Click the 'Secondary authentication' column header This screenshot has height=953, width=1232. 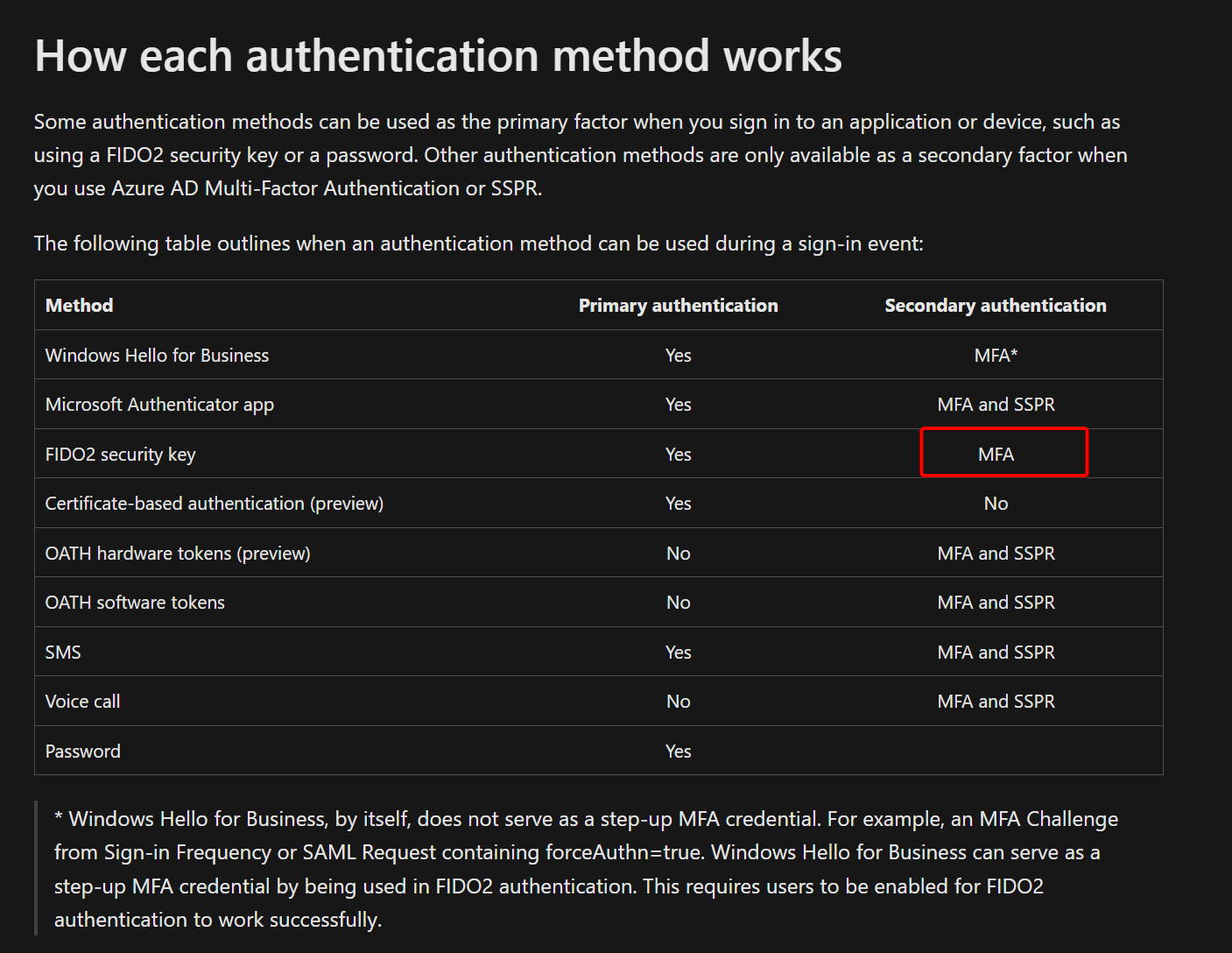point(994,305)
